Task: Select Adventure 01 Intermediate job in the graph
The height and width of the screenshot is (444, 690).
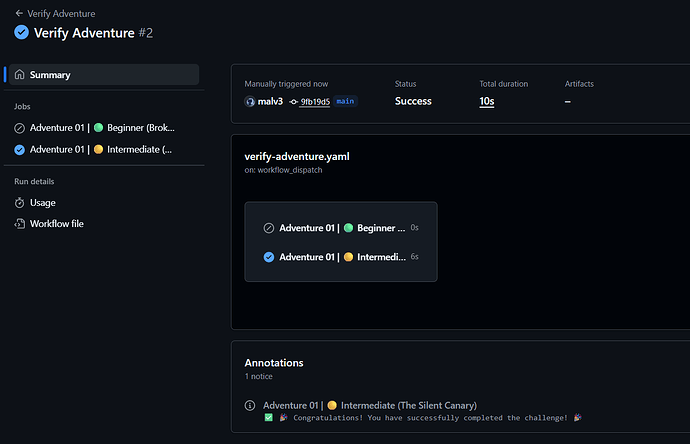Action: coord(341,257)
